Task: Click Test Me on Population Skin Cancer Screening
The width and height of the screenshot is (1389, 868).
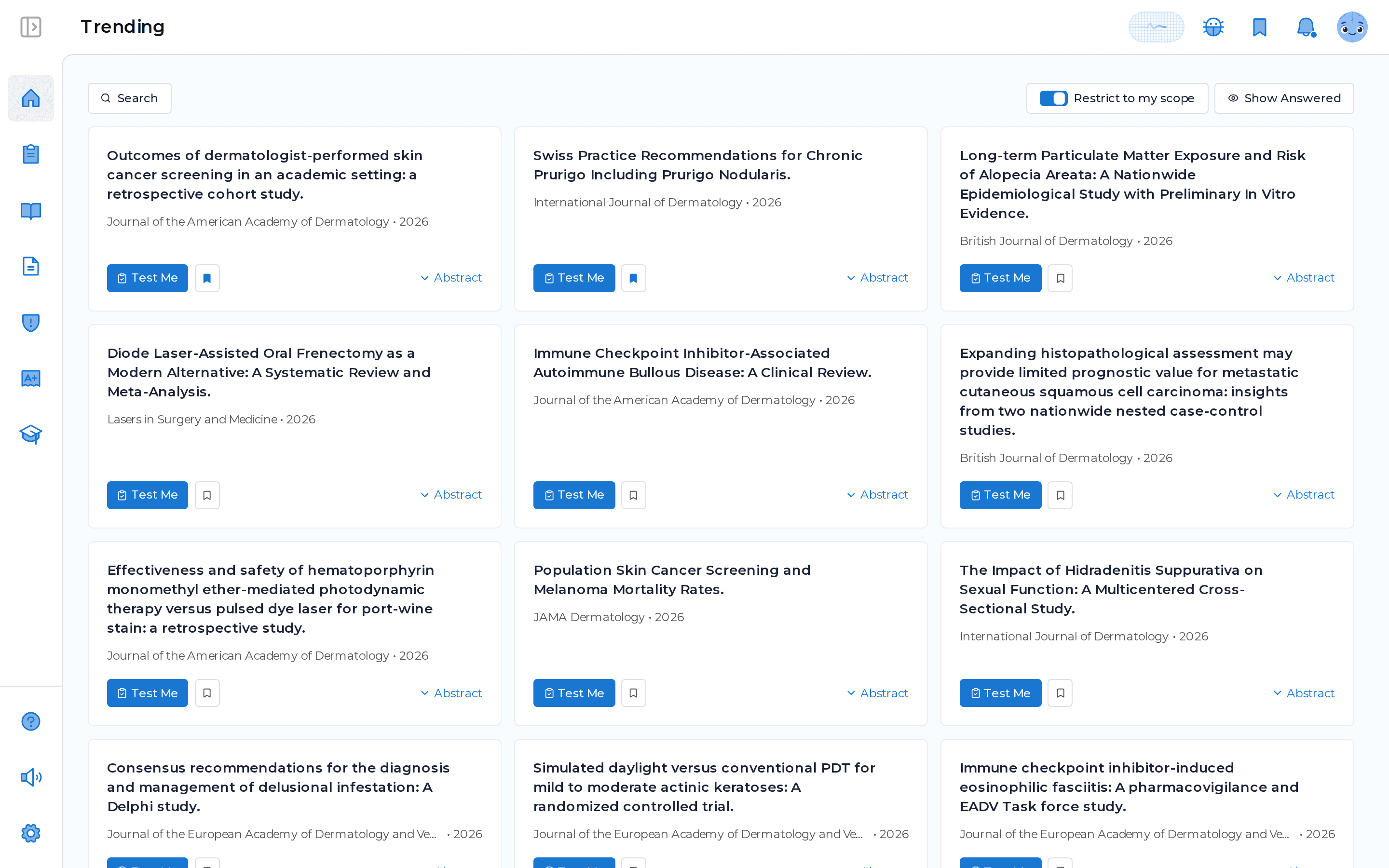Action: point(574,693)
